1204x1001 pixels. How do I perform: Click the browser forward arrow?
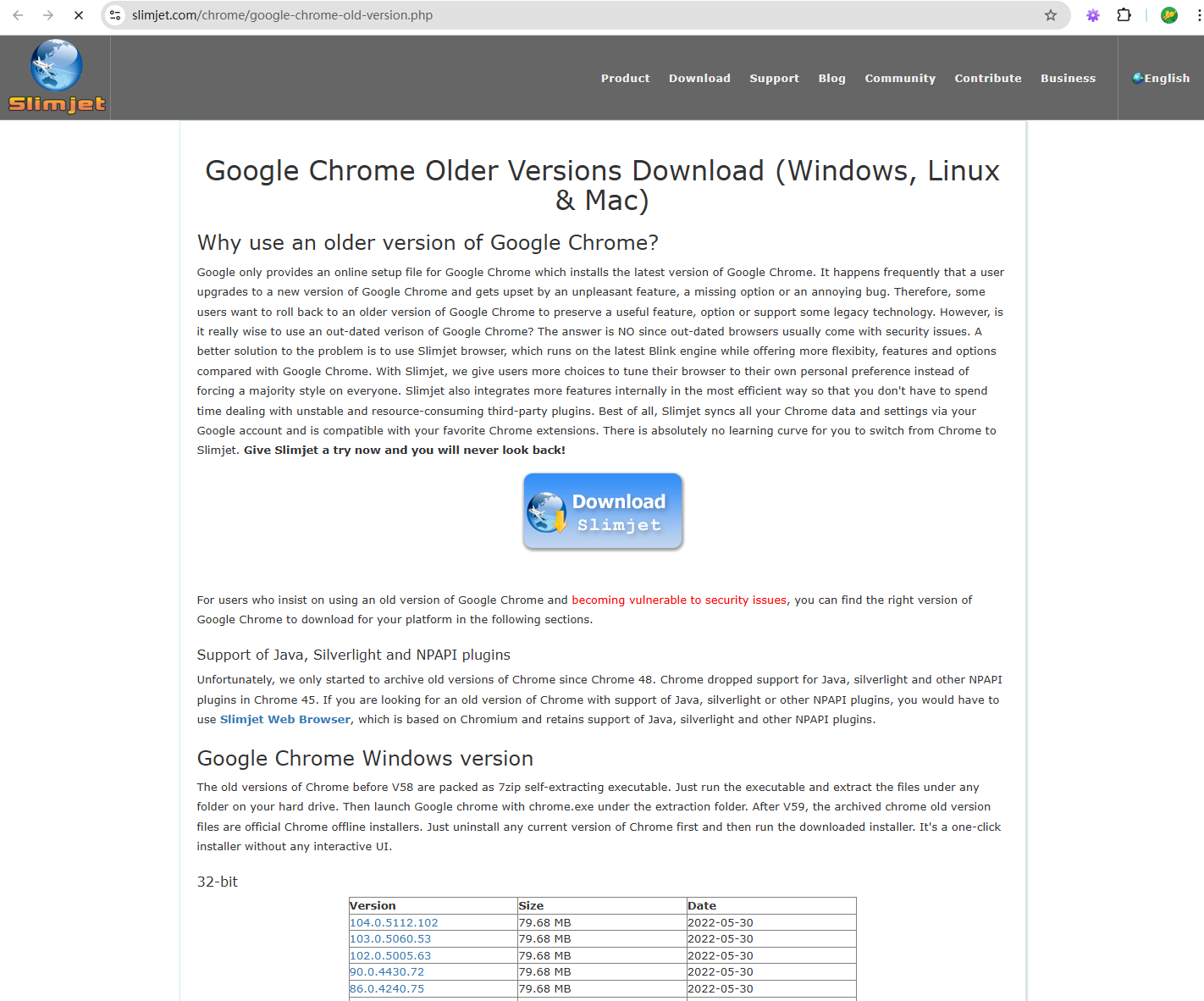click(48, 15)
